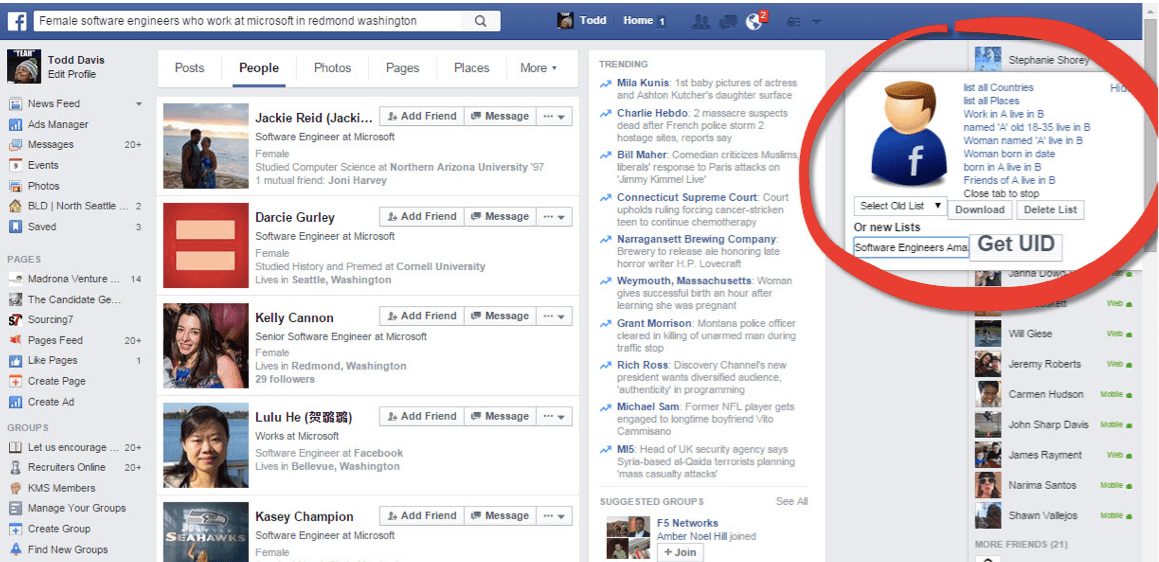
Task: Click the new list name input field
Action: (911, 247)
